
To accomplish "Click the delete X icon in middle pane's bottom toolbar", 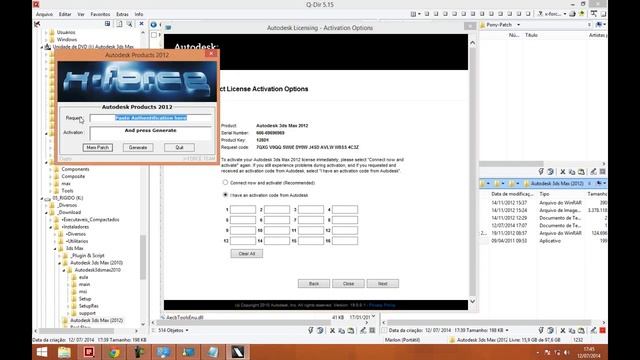I will tap(332, 331).
